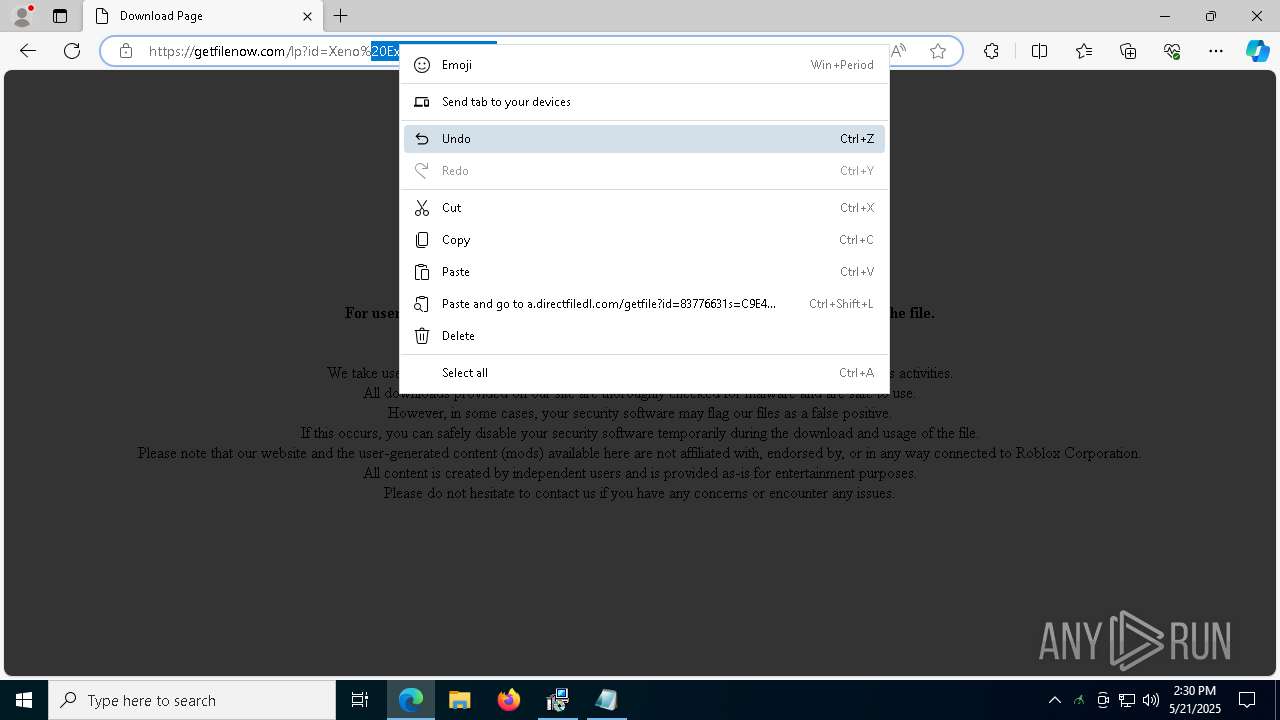Choose Copy in context menu

pos(644,240)
